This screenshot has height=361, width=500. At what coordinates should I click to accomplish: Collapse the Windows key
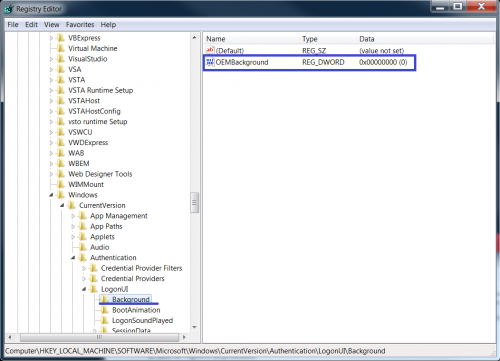tap(51, 195)
